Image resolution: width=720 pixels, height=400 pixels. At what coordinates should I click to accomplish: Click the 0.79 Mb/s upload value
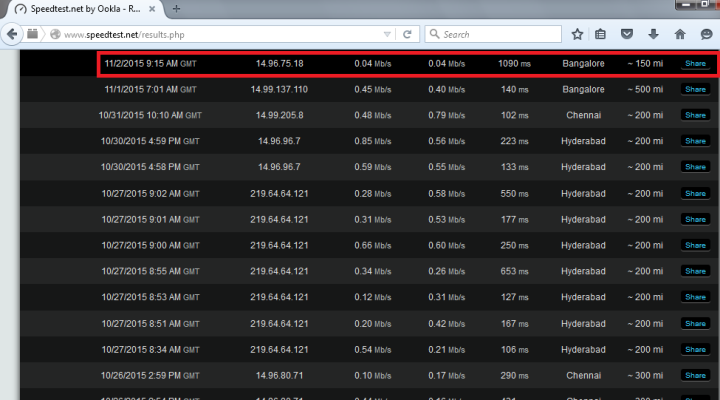click(446, 115)
